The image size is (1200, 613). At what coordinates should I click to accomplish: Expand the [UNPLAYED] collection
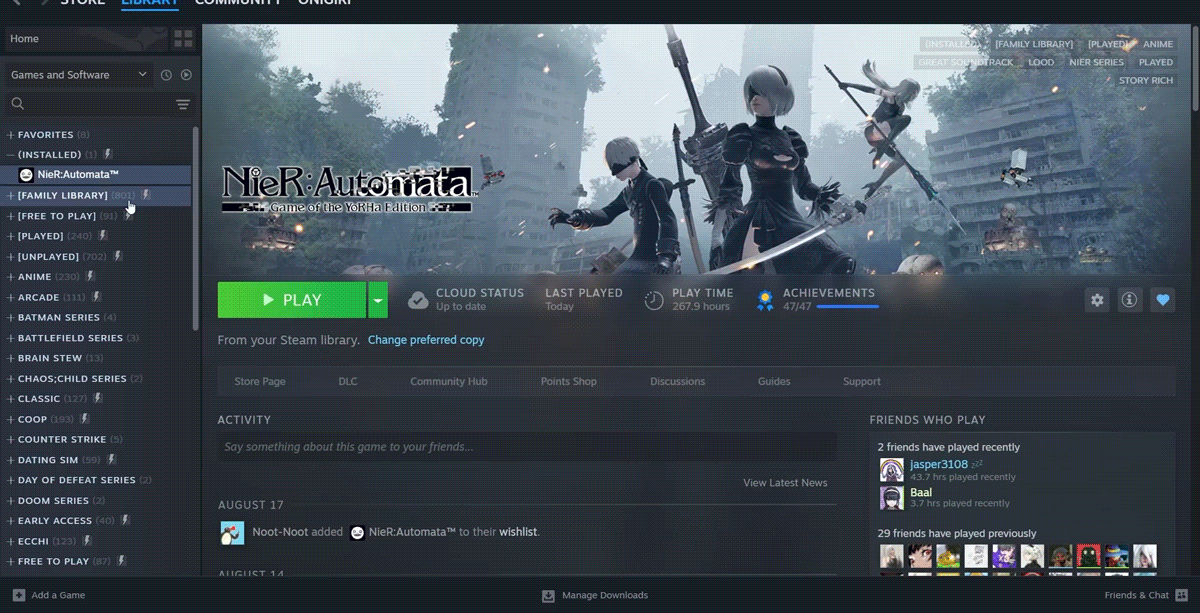(x=10, y=256)
